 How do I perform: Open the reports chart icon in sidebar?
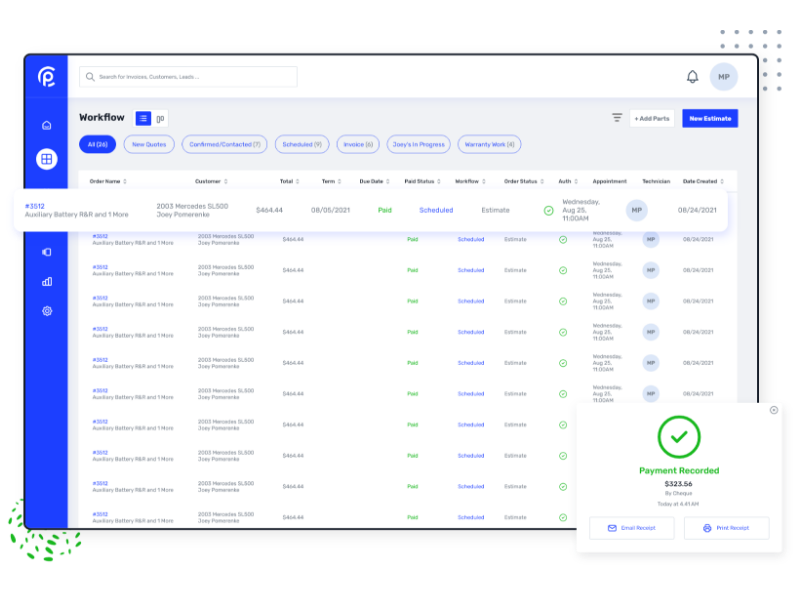[46, 282]
